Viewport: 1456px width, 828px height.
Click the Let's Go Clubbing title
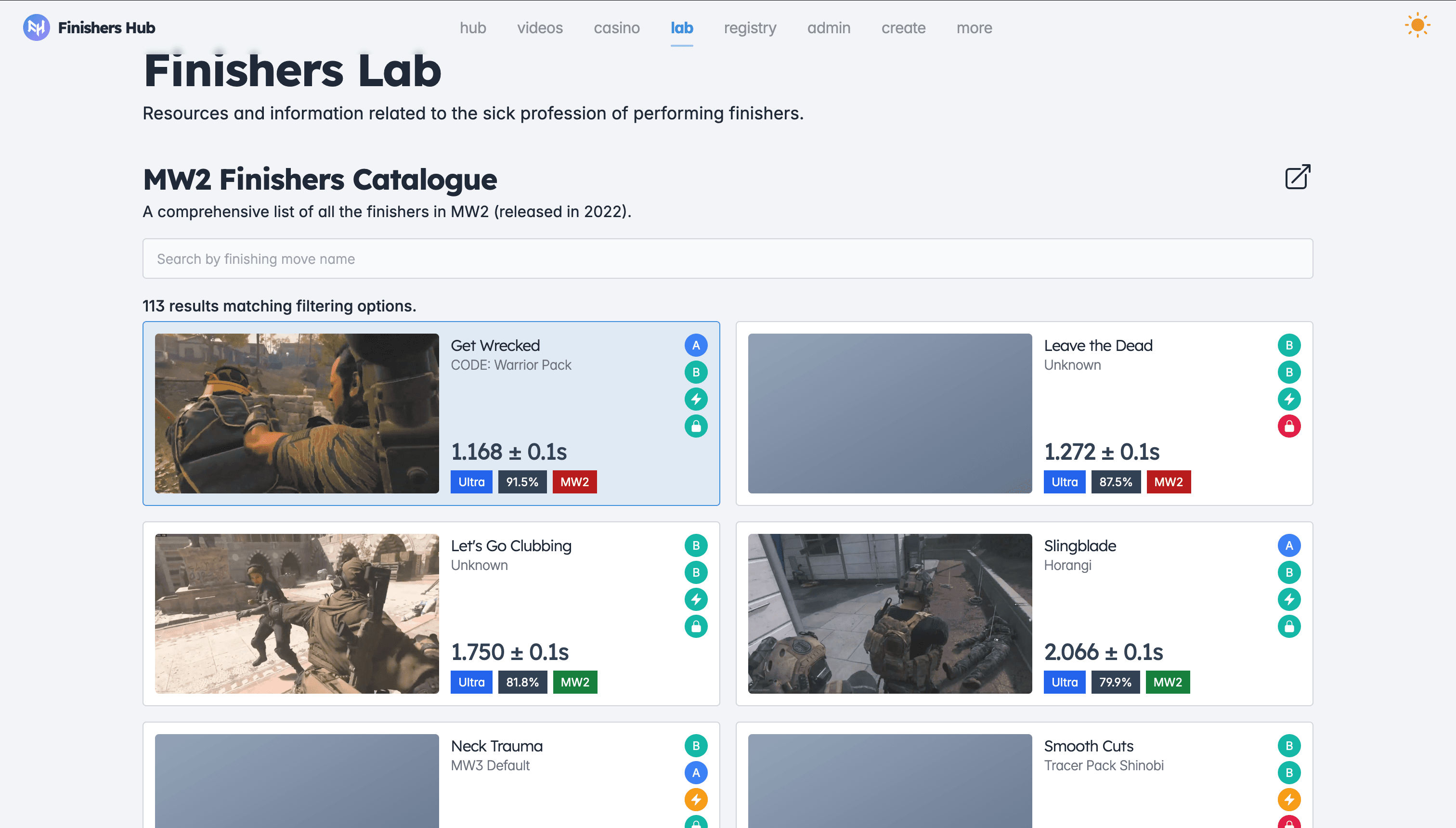click(x=511, y=546)
